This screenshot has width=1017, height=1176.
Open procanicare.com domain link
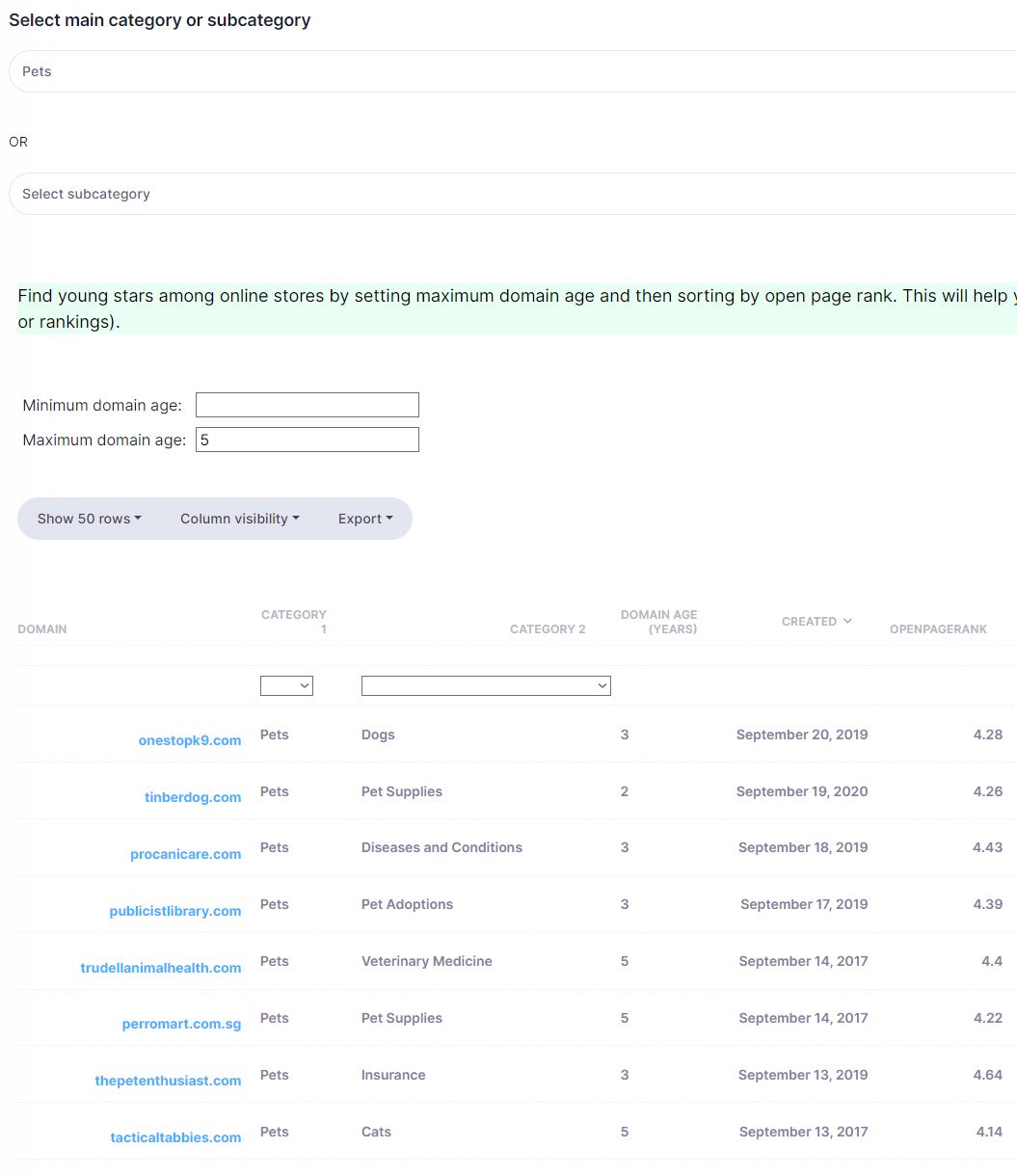click(186, 854)
